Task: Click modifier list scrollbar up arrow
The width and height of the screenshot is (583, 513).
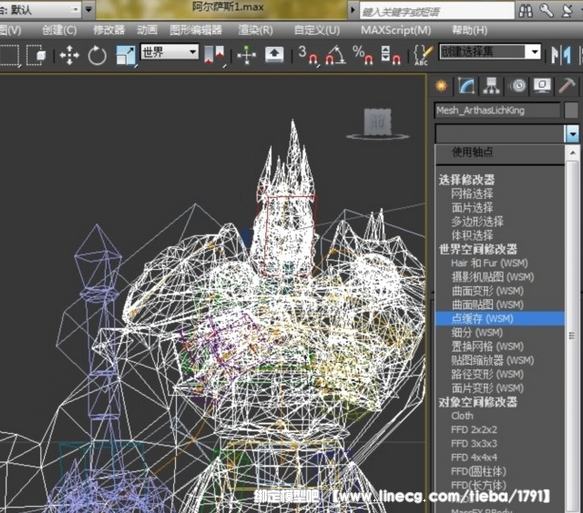Action: pyautogui.click(x=572, y=153)
